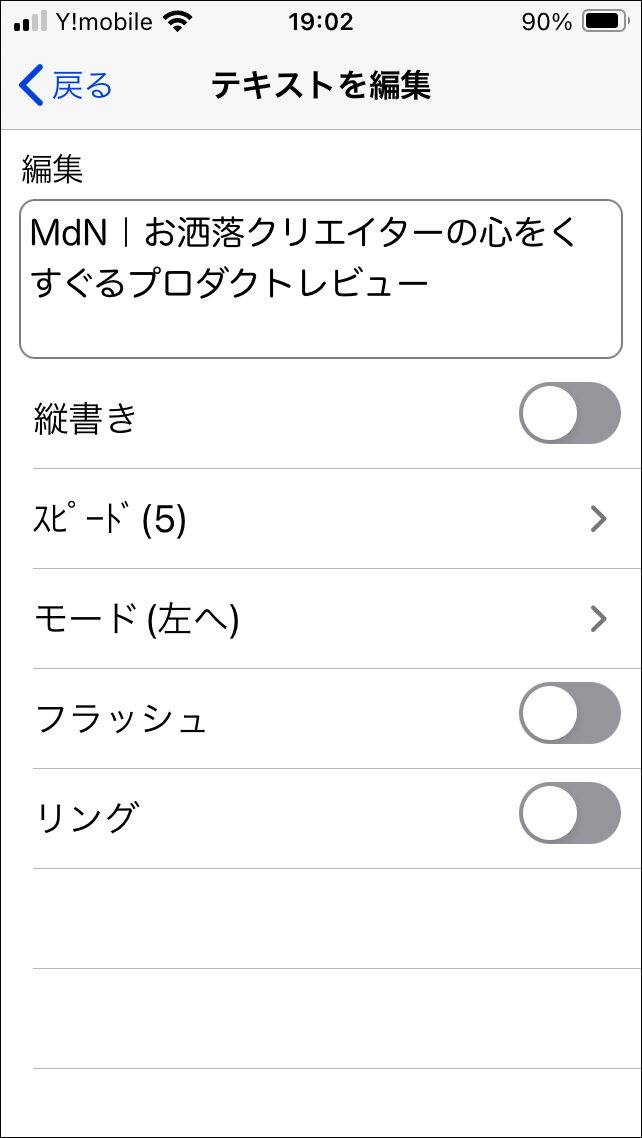
Task: Open speed settings via its chevron
Action: (598, 519)
